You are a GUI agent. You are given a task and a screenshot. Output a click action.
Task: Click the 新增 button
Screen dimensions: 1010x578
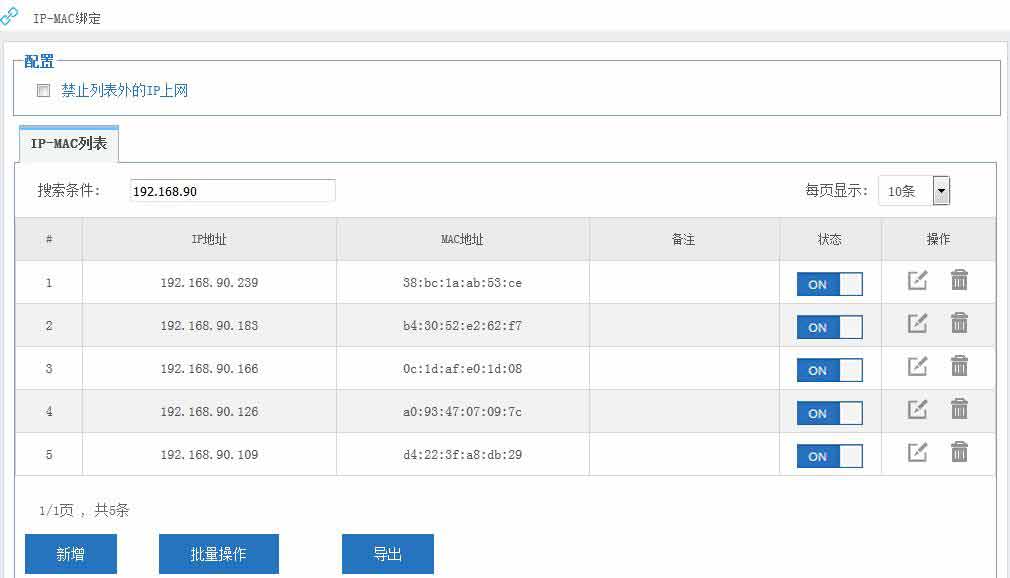click(71, 554)
